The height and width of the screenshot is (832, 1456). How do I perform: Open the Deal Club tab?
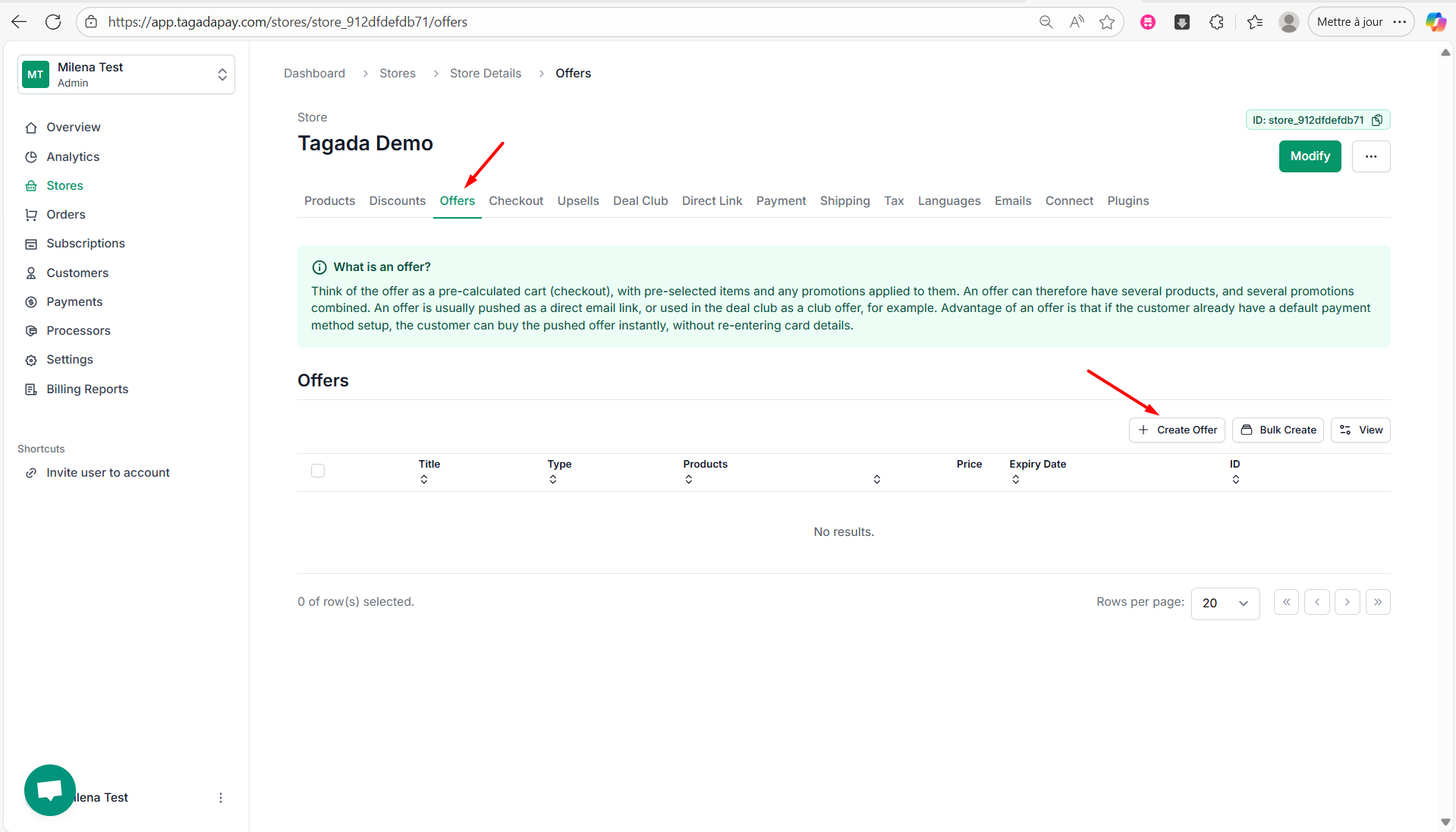pyautogui.click(x=640, y=200)
